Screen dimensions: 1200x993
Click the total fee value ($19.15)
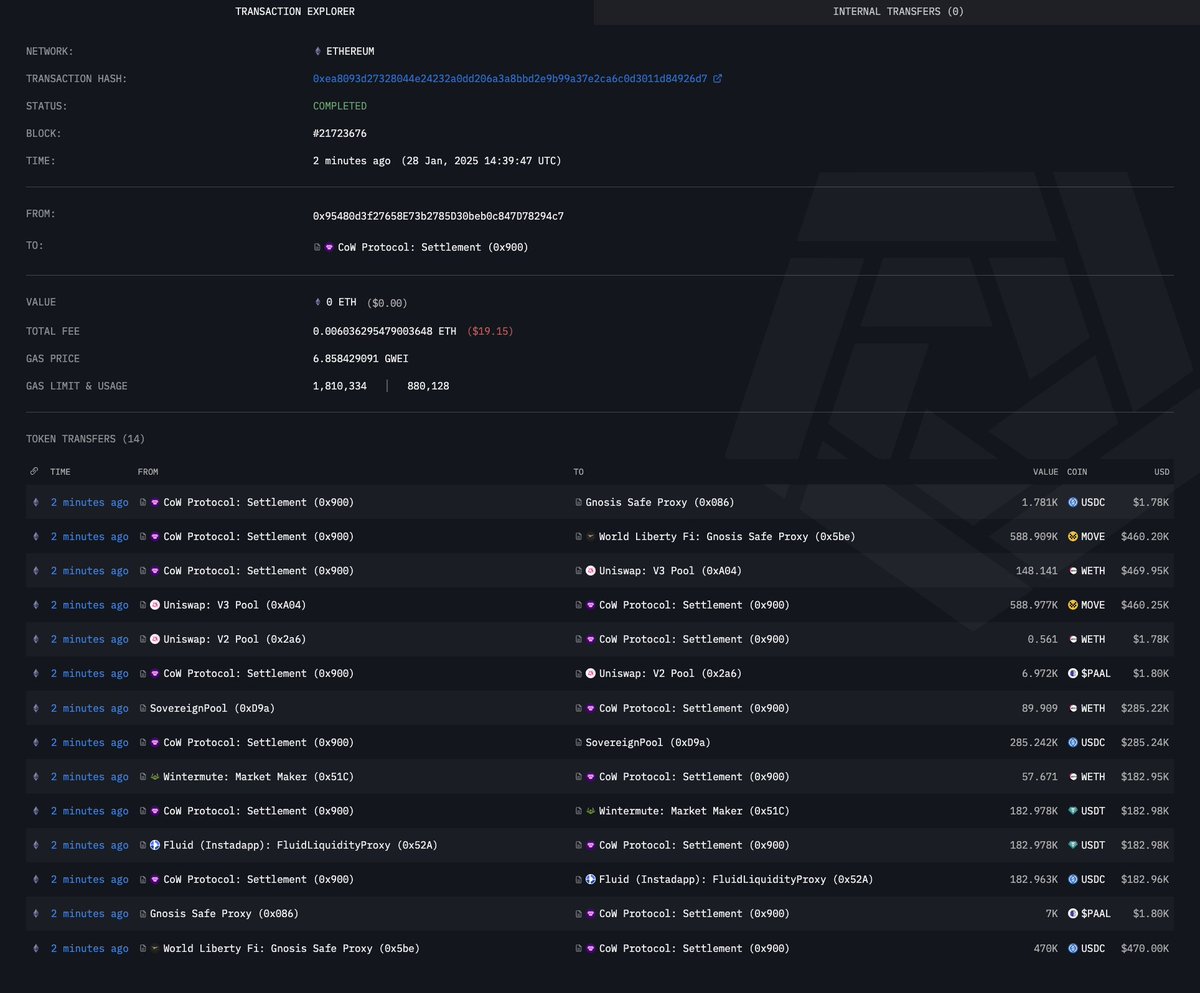(490, 331)
